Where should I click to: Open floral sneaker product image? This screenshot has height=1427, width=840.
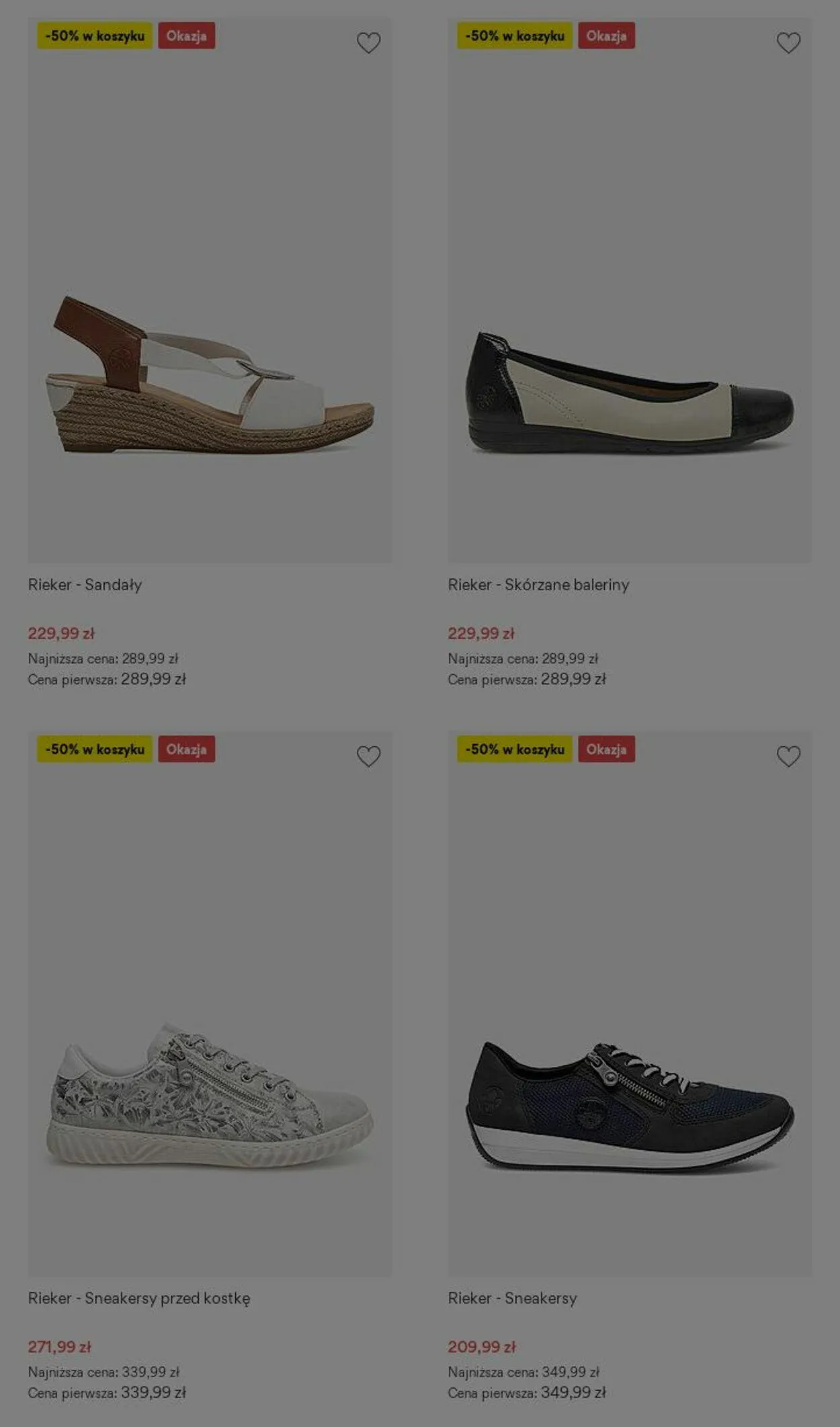210,1096
